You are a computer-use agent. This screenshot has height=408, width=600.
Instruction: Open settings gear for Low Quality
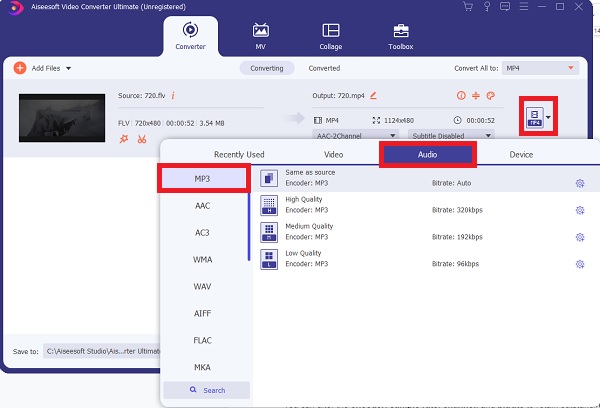click(x=580, y=264)
